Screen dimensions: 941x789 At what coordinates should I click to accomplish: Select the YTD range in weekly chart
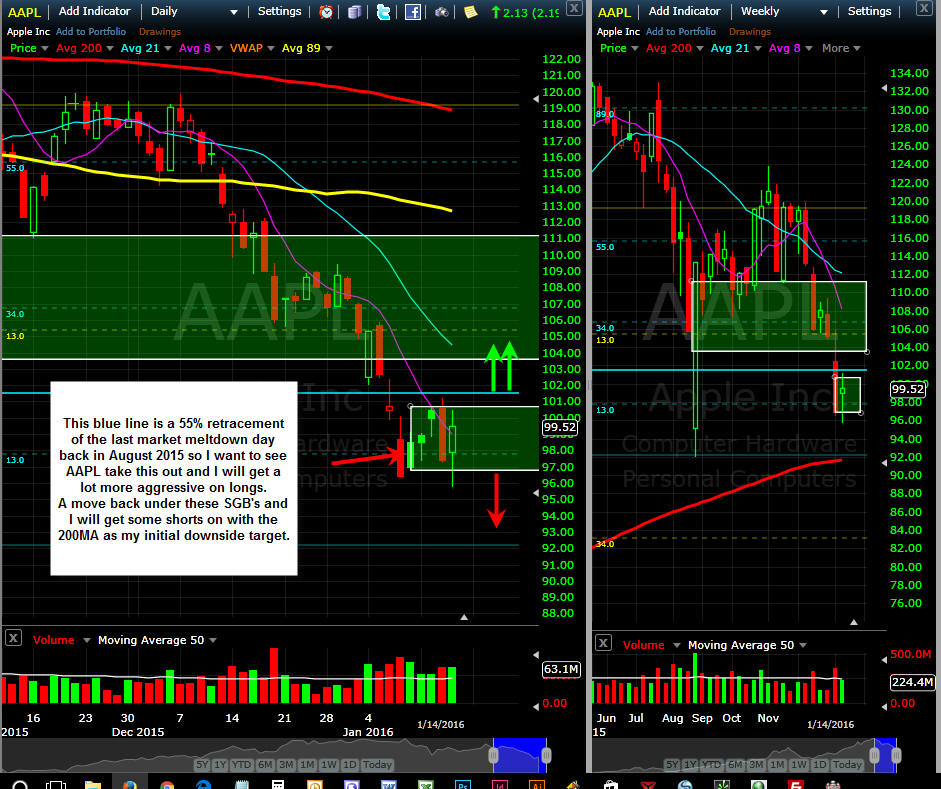pos(711,764)
